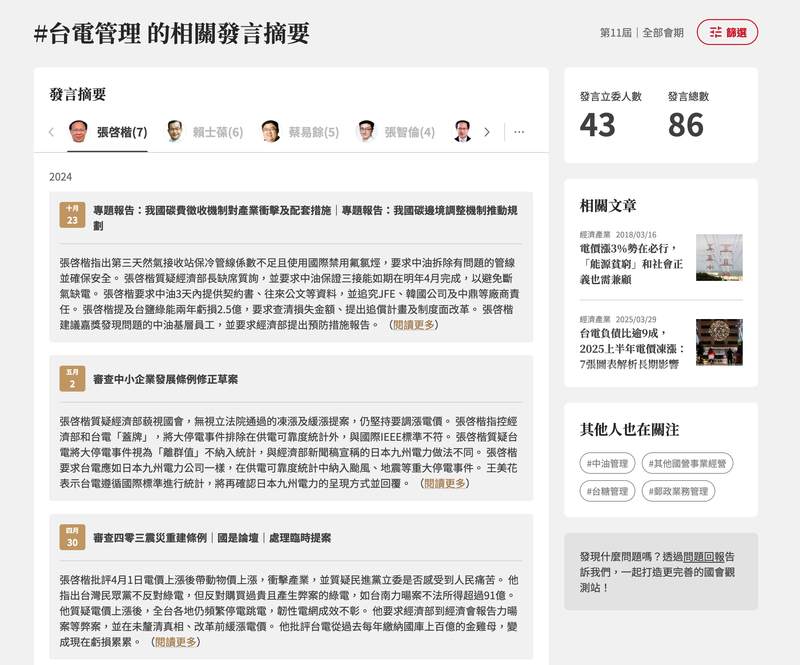Open article 台電負債比逾9成
This screenshot has height=665, width=800.
[x=632, y=349]
